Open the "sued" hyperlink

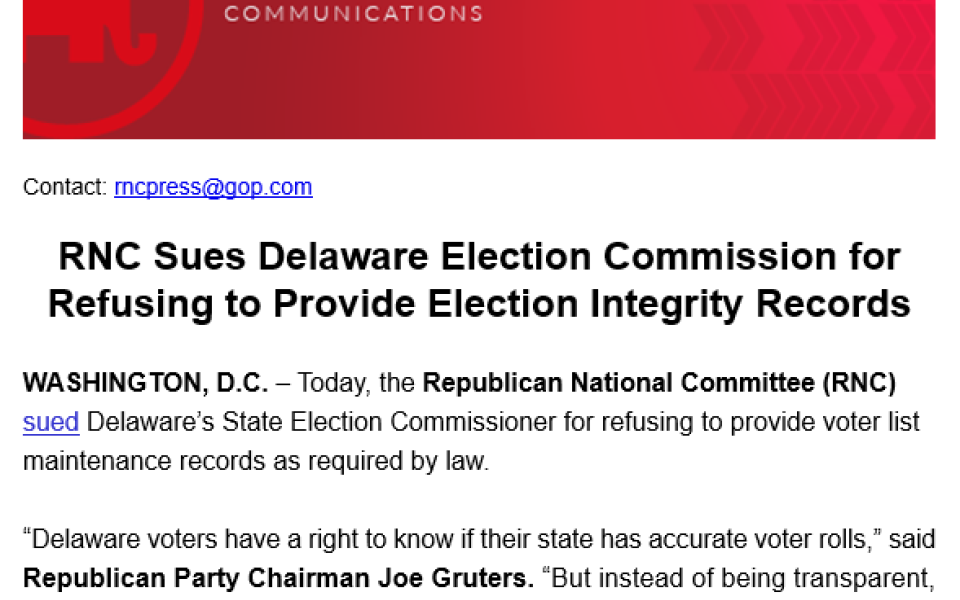pyautogui.click(x=50, y=422)
